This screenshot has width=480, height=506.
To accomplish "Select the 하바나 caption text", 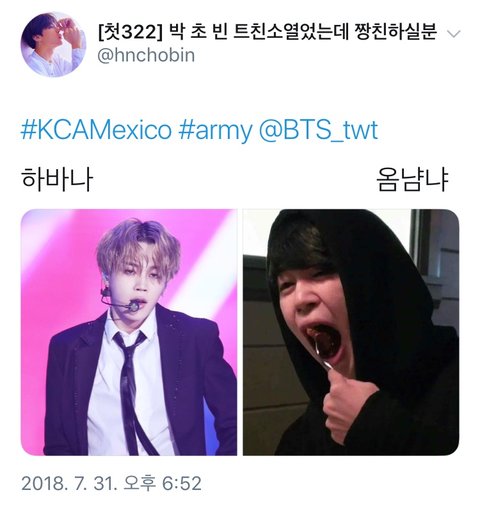I will pos(57,179).
